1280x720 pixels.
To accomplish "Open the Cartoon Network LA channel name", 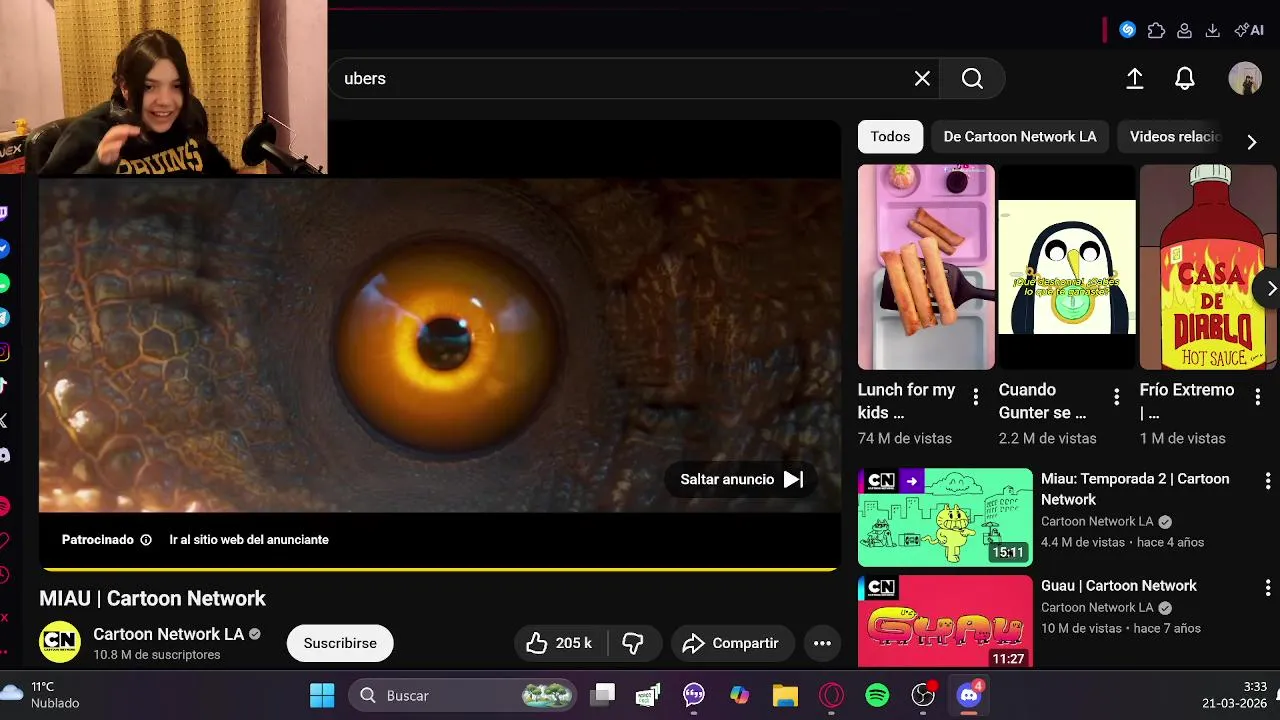I will (x=168, y=634).
